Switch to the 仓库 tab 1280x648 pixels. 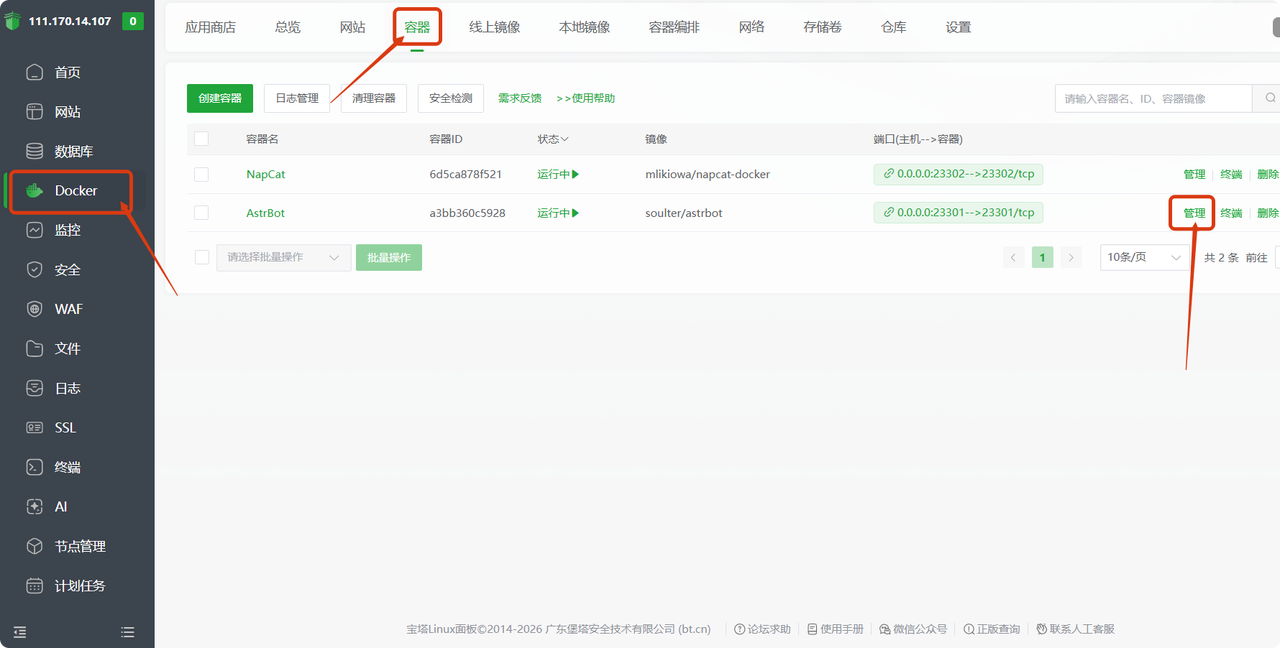[894, 27]
